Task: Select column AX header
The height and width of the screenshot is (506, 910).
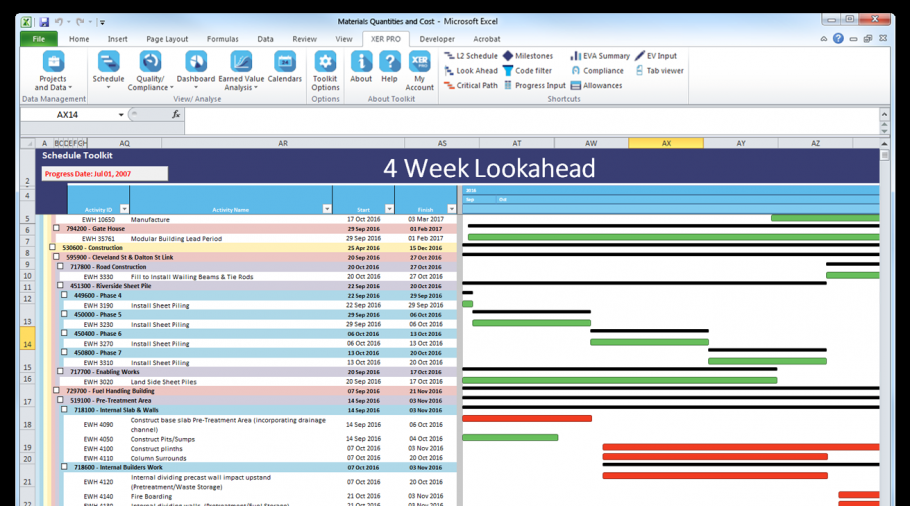Action: [666, 143]
